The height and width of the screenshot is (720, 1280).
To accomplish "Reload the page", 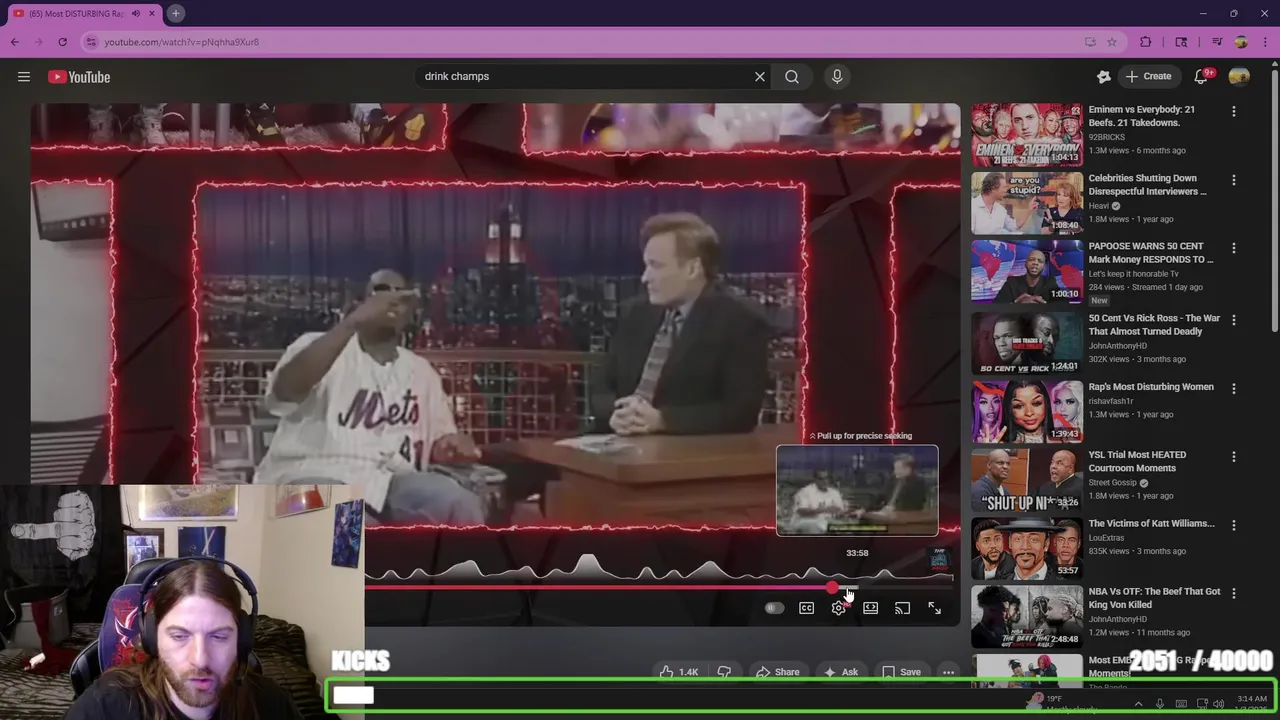I will tap(62, 42).
